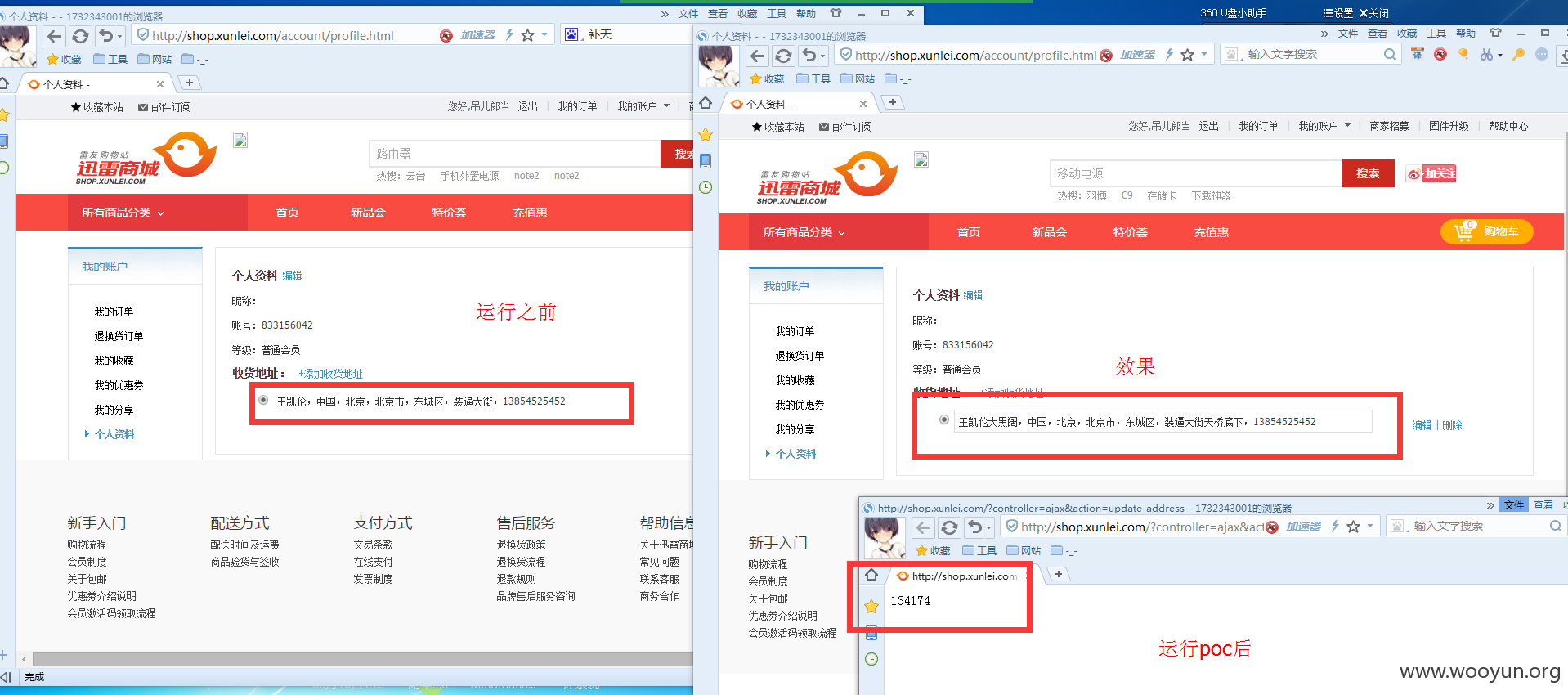Click magnifier search icon in right window search box
The image size is (1568, 695).
pyautogui.click(x=1390, y=54)
